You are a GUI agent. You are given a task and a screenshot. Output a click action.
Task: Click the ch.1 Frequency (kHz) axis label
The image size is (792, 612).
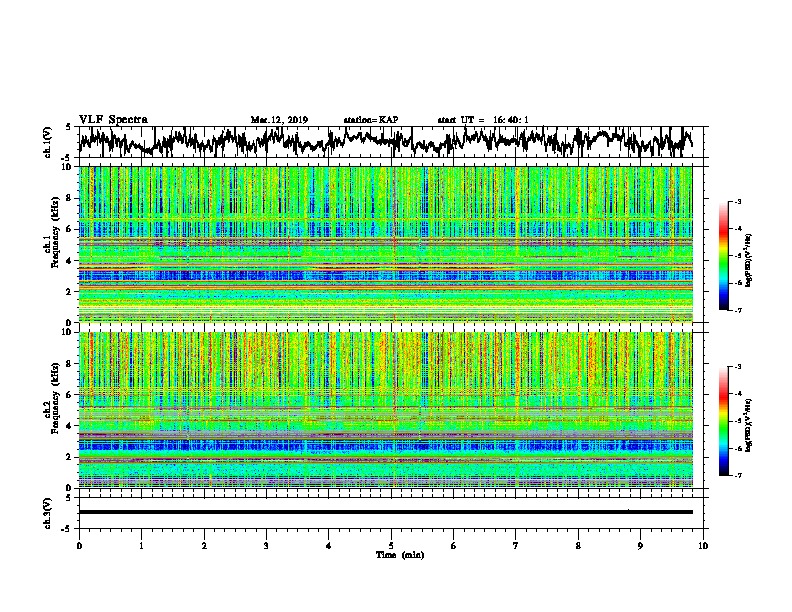click(x=51, y=233)
